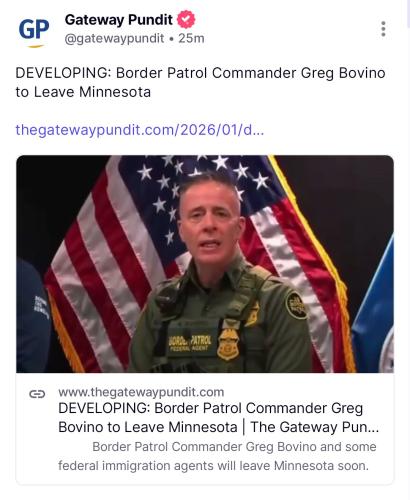Click the www.thegatewaypundit.com domain label
This screenshot has width=410, height=500.
[x=141, y=392]
